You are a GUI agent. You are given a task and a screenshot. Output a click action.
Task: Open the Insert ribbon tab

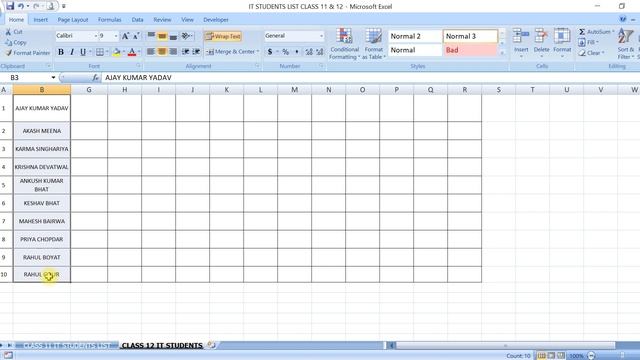[x=40, y=20]
